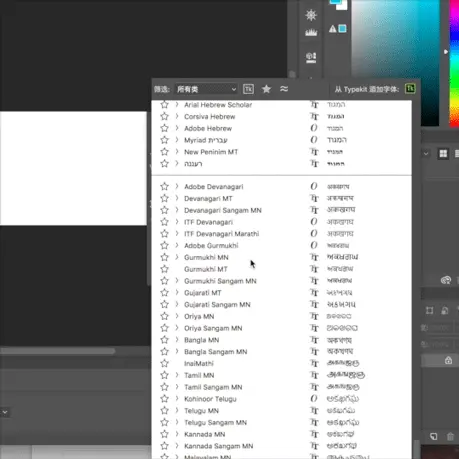Select Telugu Sangam MN font

click(216, 422)
